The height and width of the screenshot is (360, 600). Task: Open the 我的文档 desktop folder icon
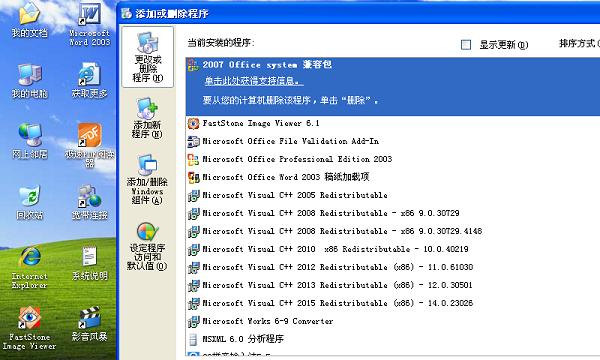(x=29, y=20)
